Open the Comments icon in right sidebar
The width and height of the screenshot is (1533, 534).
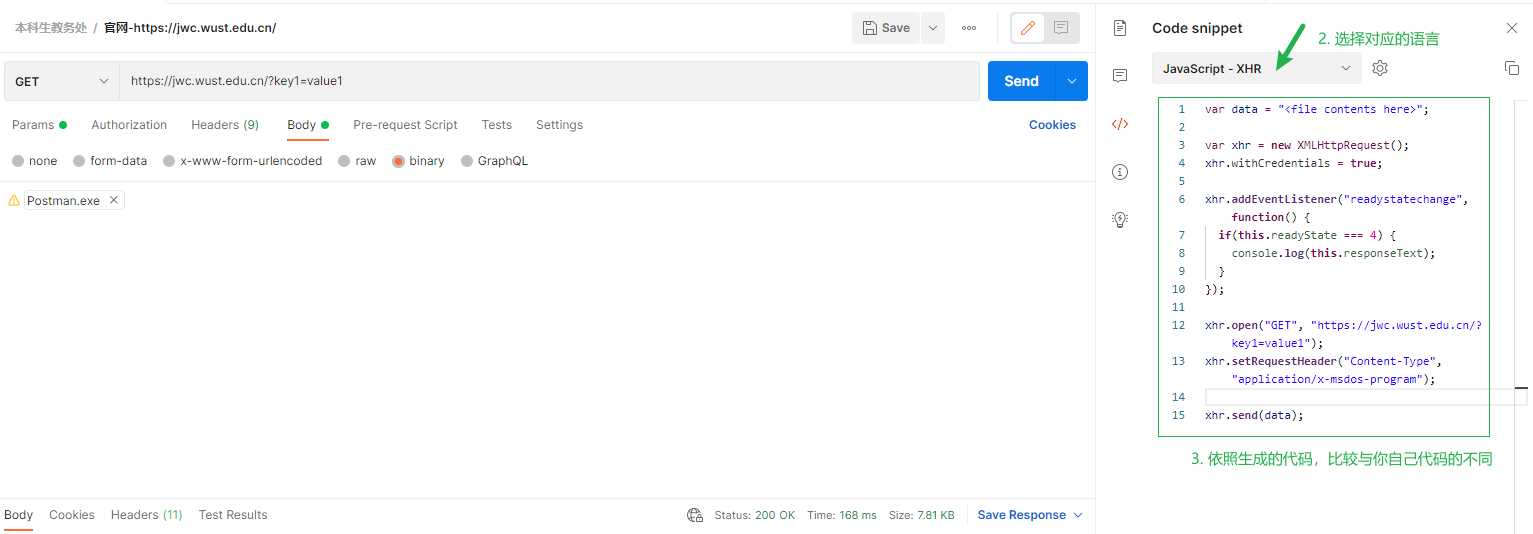1120,76
